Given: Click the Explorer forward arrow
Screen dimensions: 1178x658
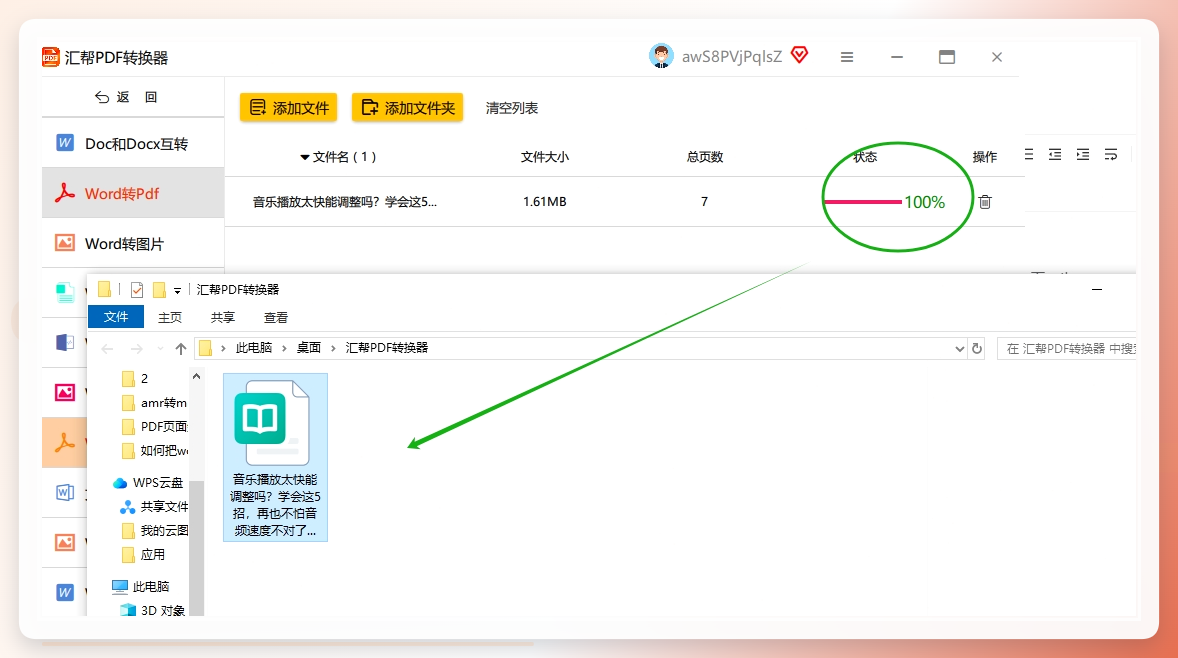Looking at the screenshot, I should pyautogui.click(x=136, y=349).
